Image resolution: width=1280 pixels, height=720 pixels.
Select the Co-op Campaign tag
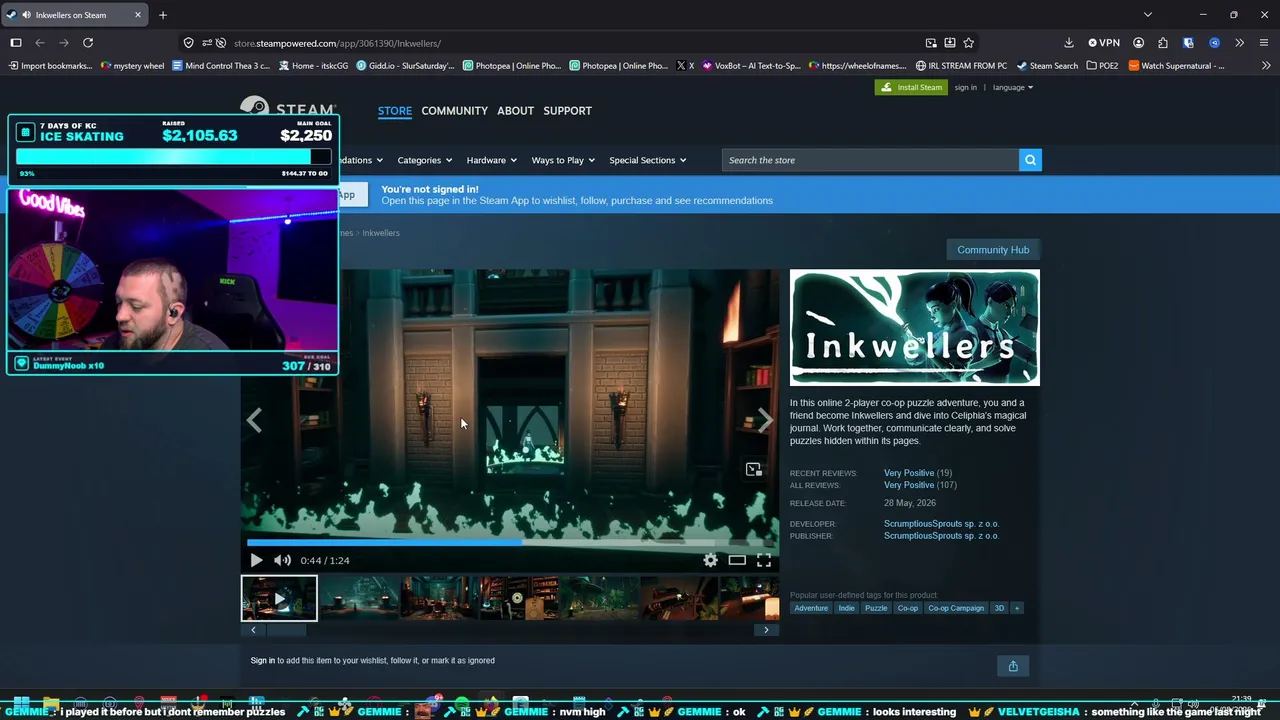[x=956, y=608]
